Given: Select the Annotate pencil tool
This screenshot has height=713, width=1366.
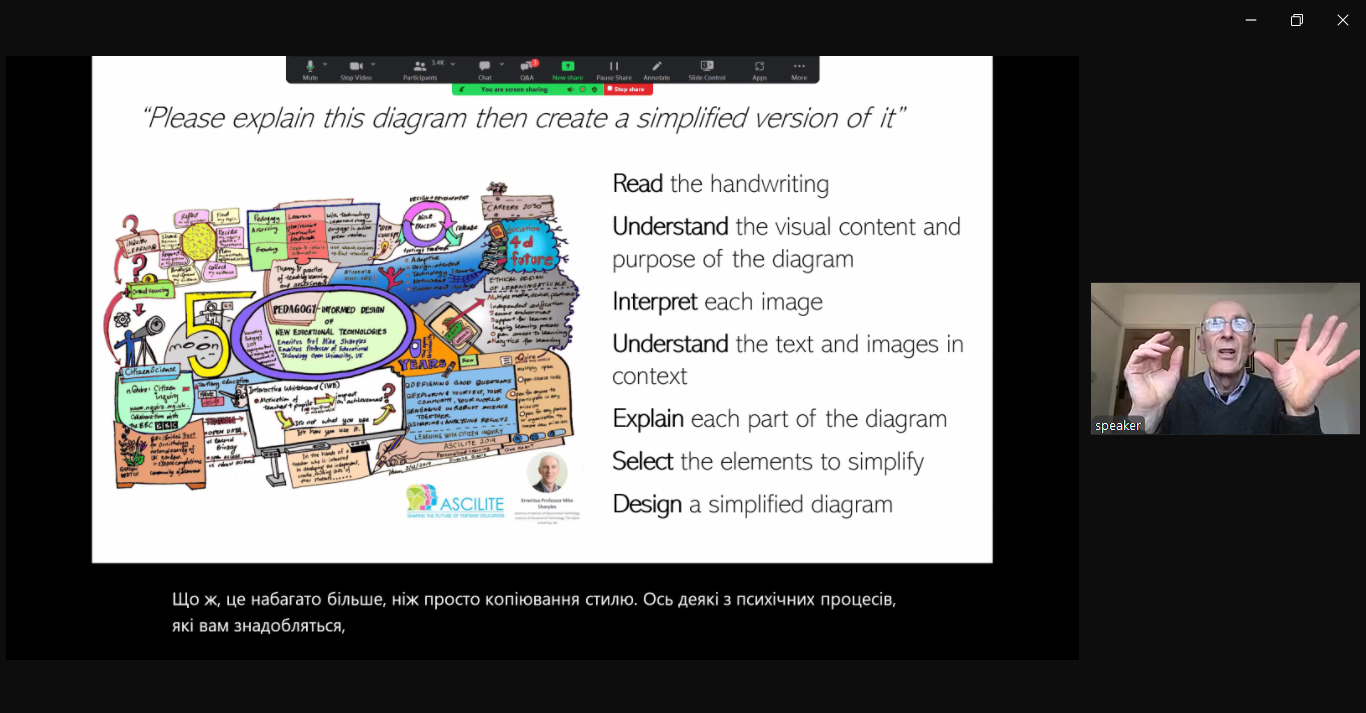Looking at the screenshot, I should (656, 67).
